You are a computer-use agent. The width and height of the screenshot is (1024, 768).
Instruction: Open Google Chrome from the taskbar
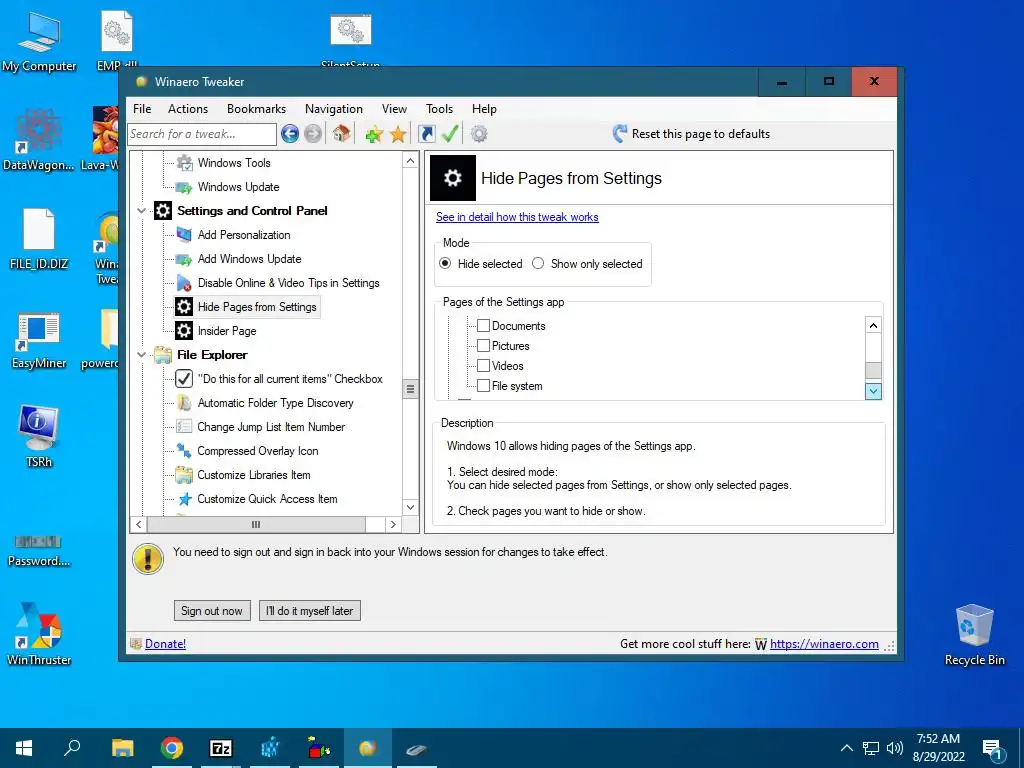172,748
